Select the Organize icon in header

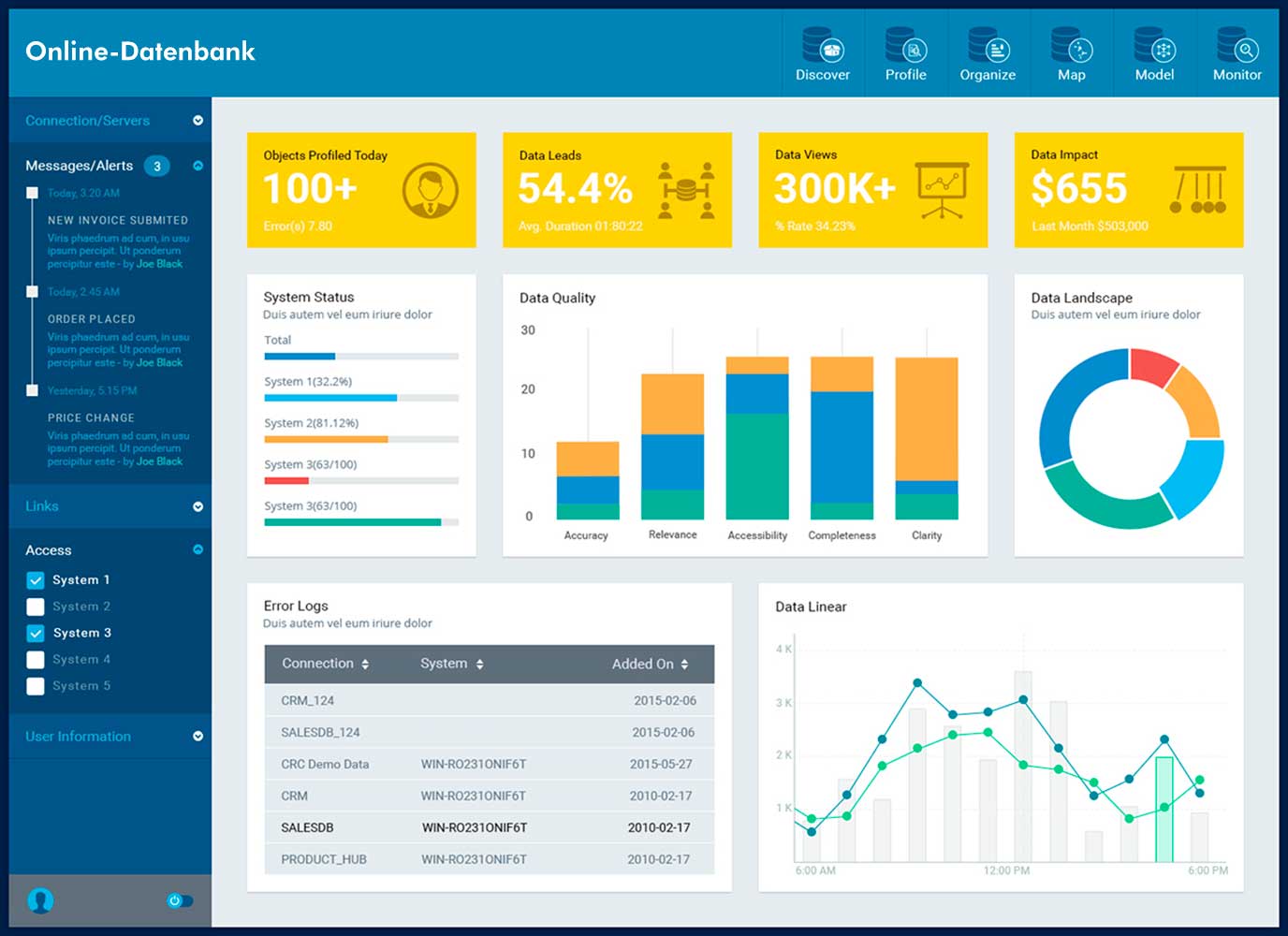click(x=988, y=45)
